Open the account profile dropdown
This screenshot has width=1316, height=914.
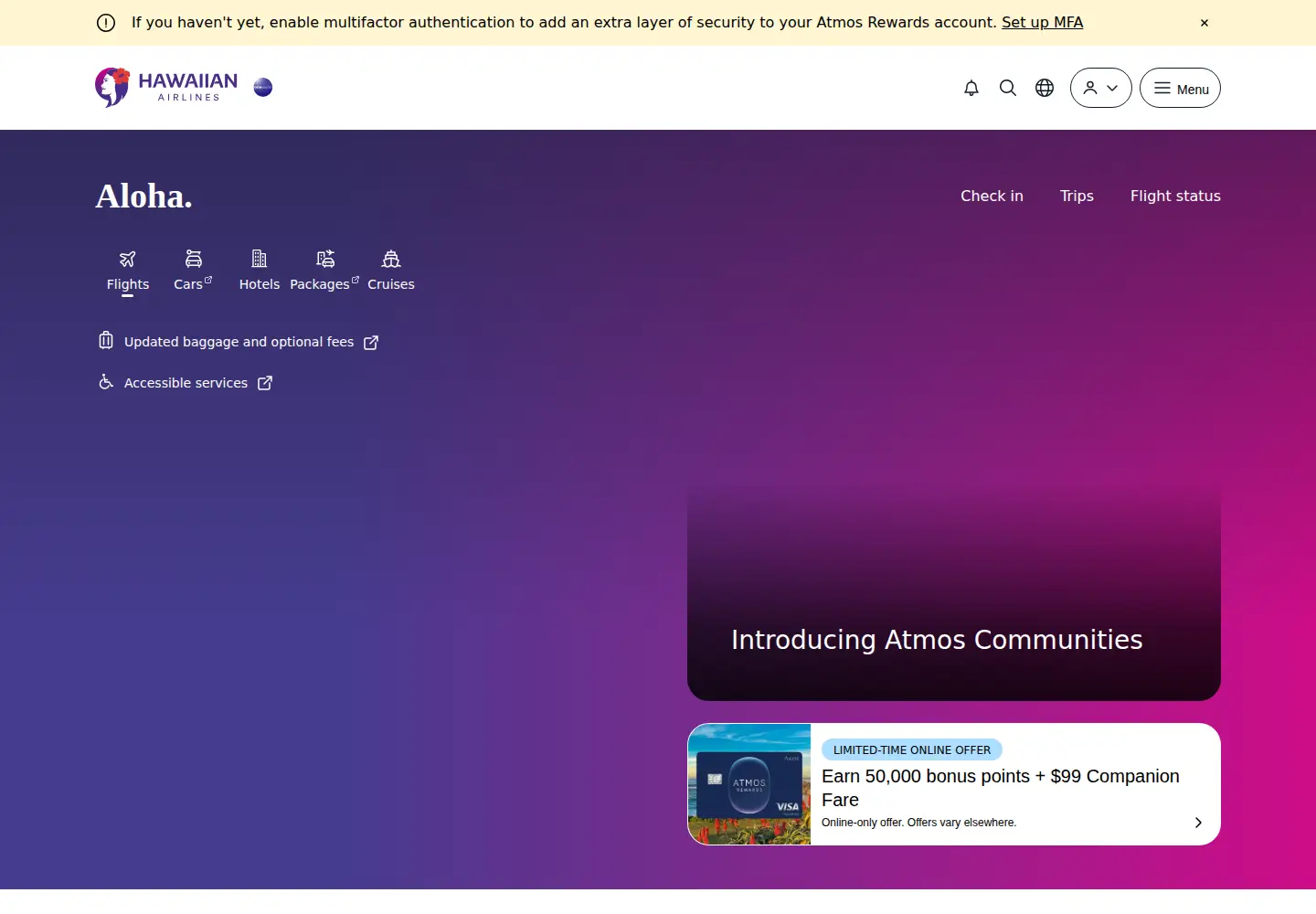pyautogui.click(x=1101, y=88)
